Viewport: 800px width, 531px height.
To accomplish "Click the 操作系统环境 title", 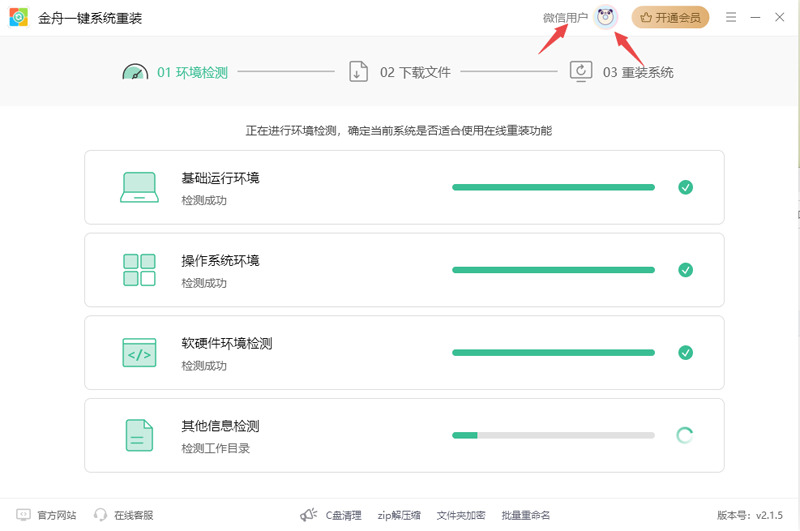I will (220, 261).
